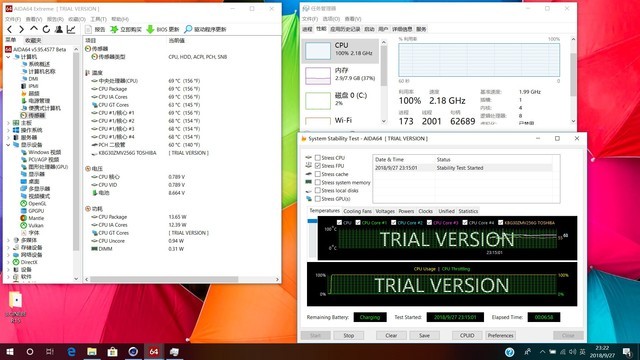Select 系统概述 in the AIDA64 tree

pyautogui.click(x=36, y=64)
